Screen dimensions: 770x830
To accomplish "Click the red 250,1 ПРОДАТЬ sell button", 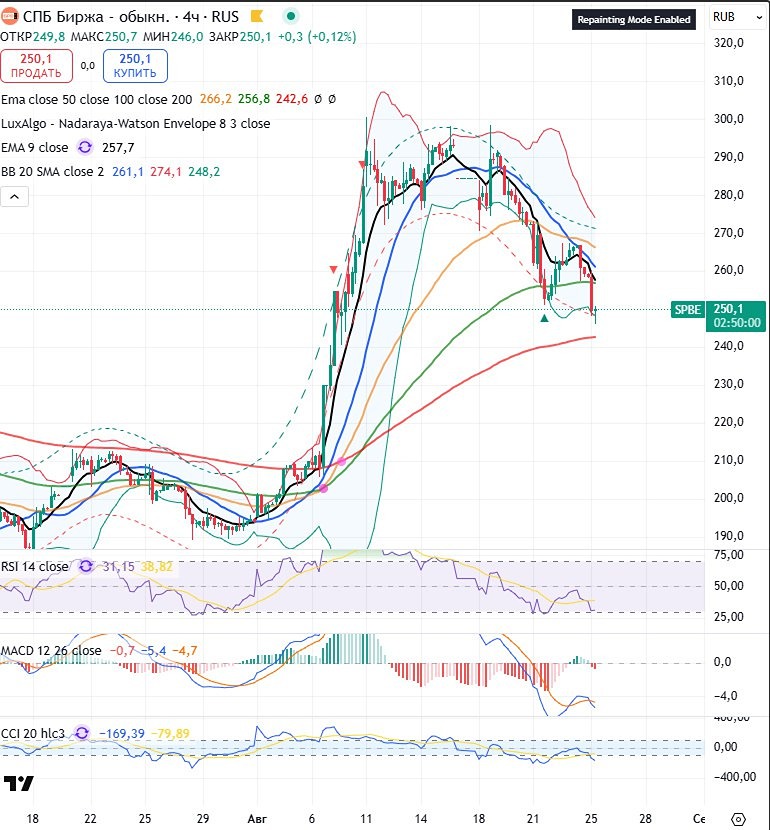I will 36,66.
